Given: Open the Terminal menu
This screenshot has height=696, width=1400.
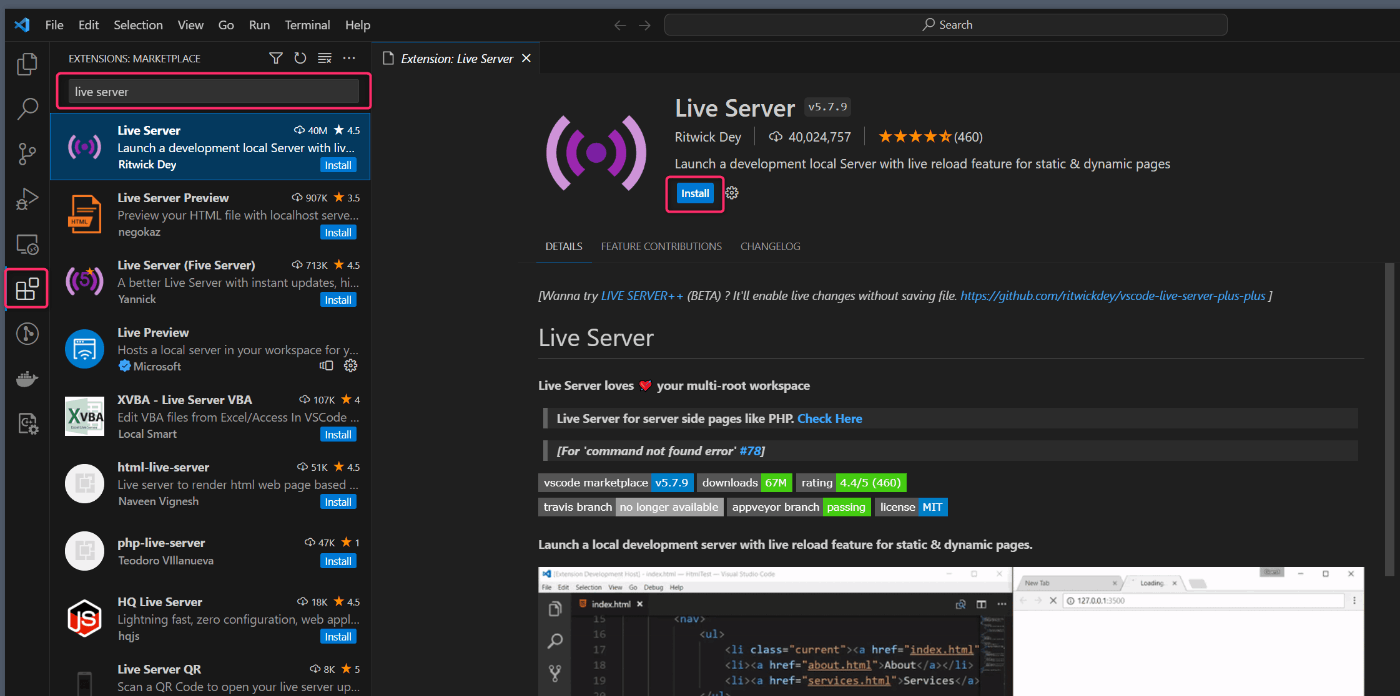Looking at the screenshot, I should coord(307,25).
